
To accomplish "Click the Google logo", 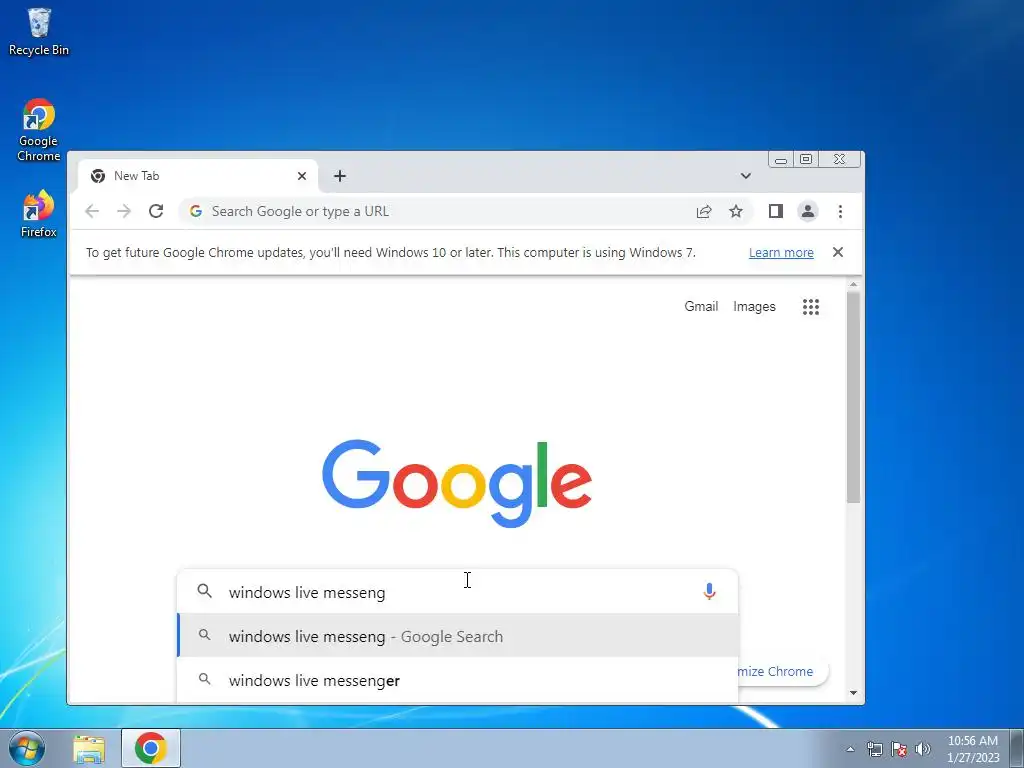I will click(x=457, y=483).
